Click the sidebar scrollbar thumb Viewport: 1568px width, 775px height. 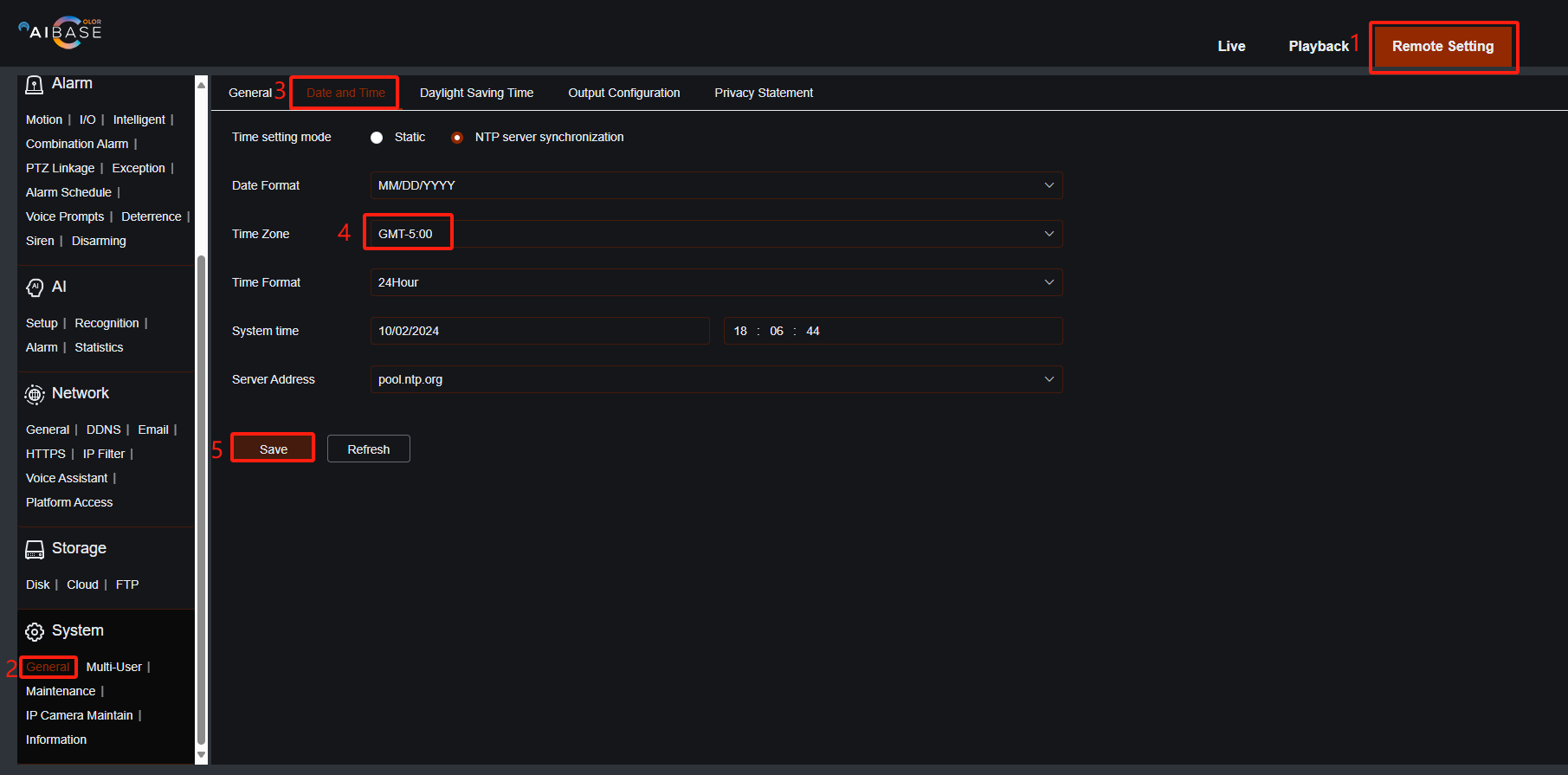tap(202, 500)
